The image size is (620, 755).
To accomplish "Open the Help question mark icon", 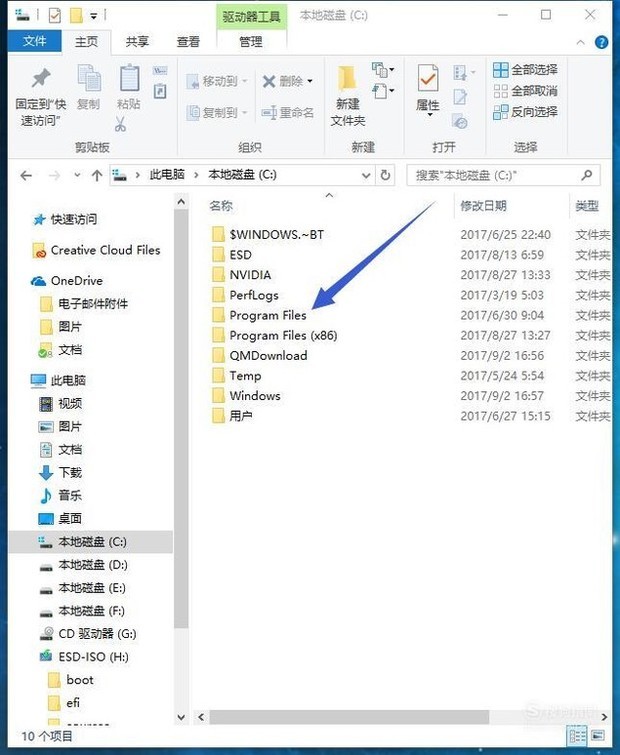I will pyautogui.click(x=601, y=42).
